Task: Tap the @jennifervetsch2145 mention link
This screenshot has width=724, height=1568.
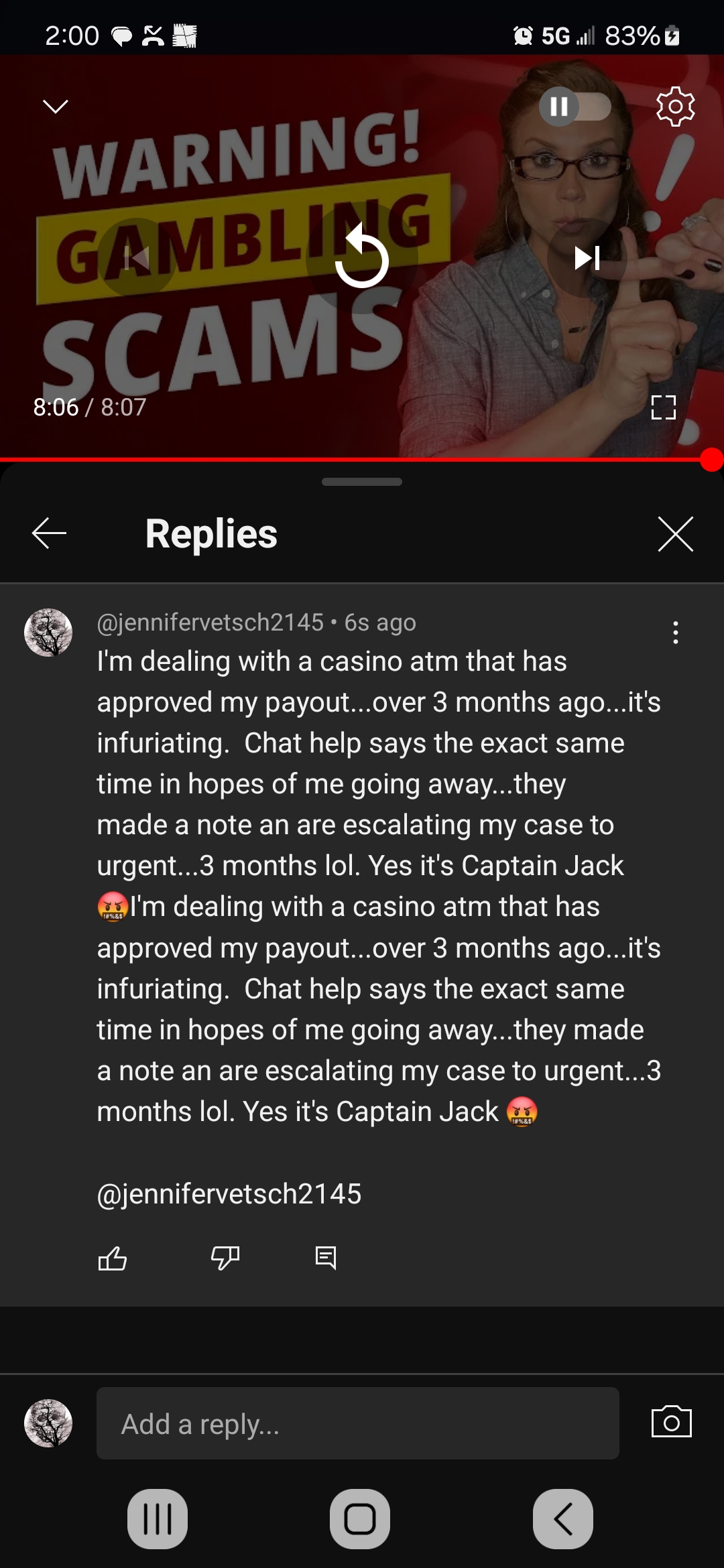Action: tap(229, 1194)
